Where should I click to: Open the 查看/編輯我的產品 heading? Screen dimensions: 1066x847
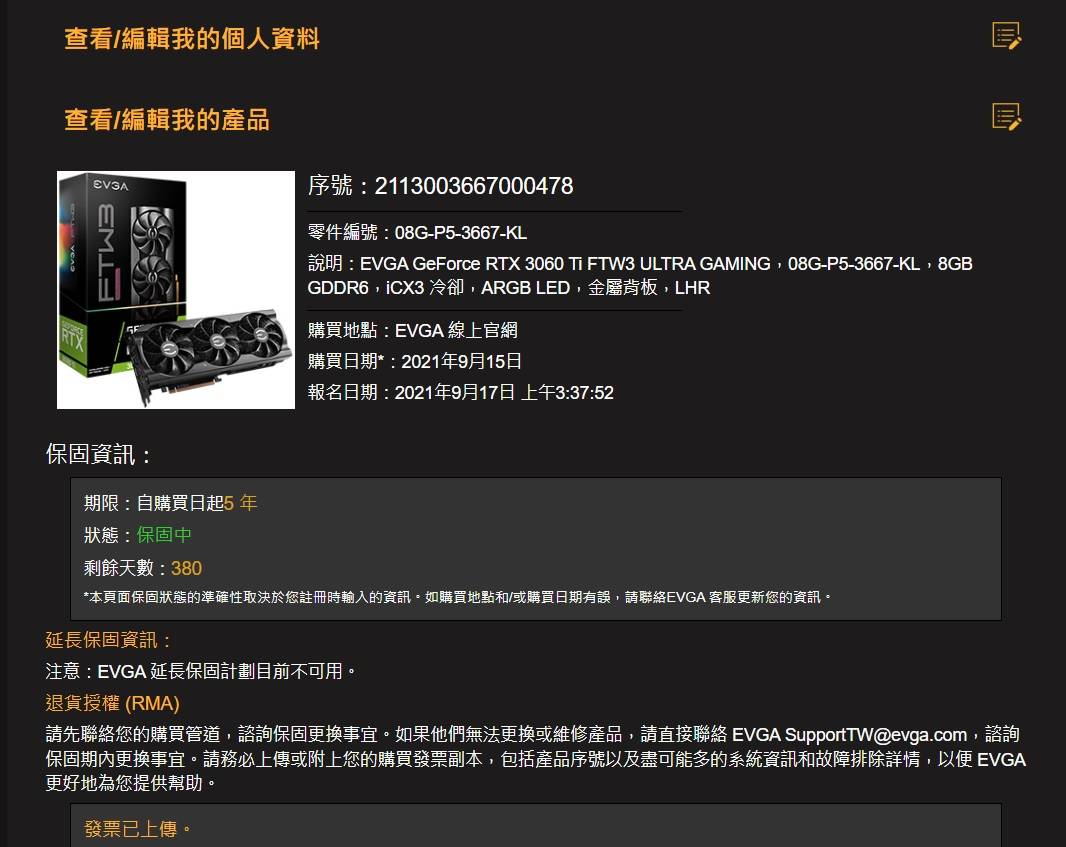[167, 120]
